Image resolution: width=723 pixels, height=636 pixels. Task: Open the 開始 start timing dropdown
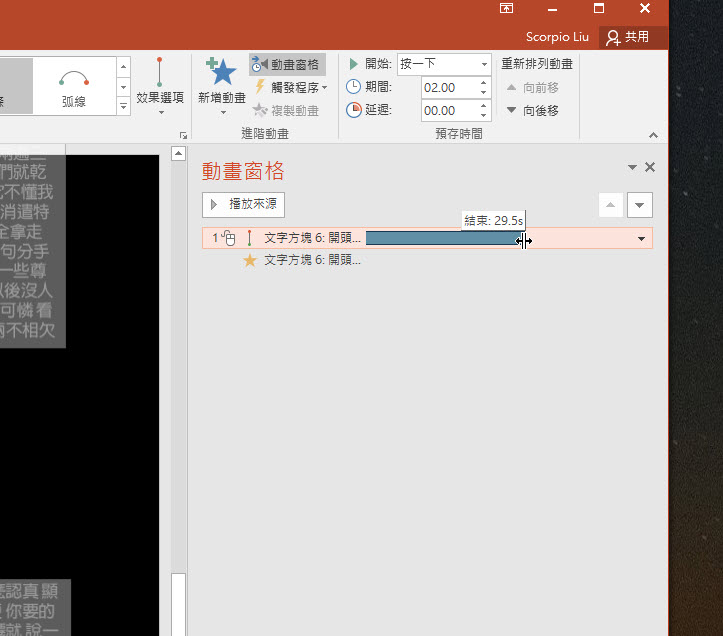coord(444,64)
